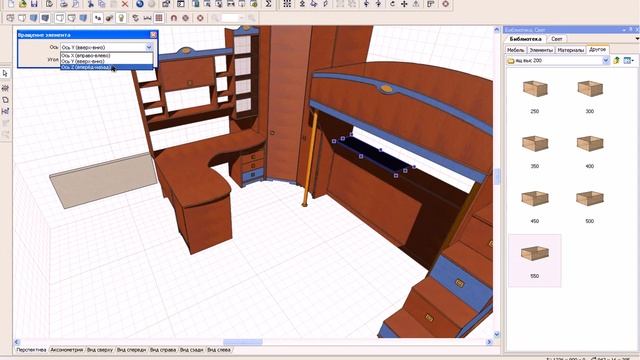Switch to Вид слева view tab
Image resolution: width=640 pixels, height=360 pixels.
click(219, 350)
